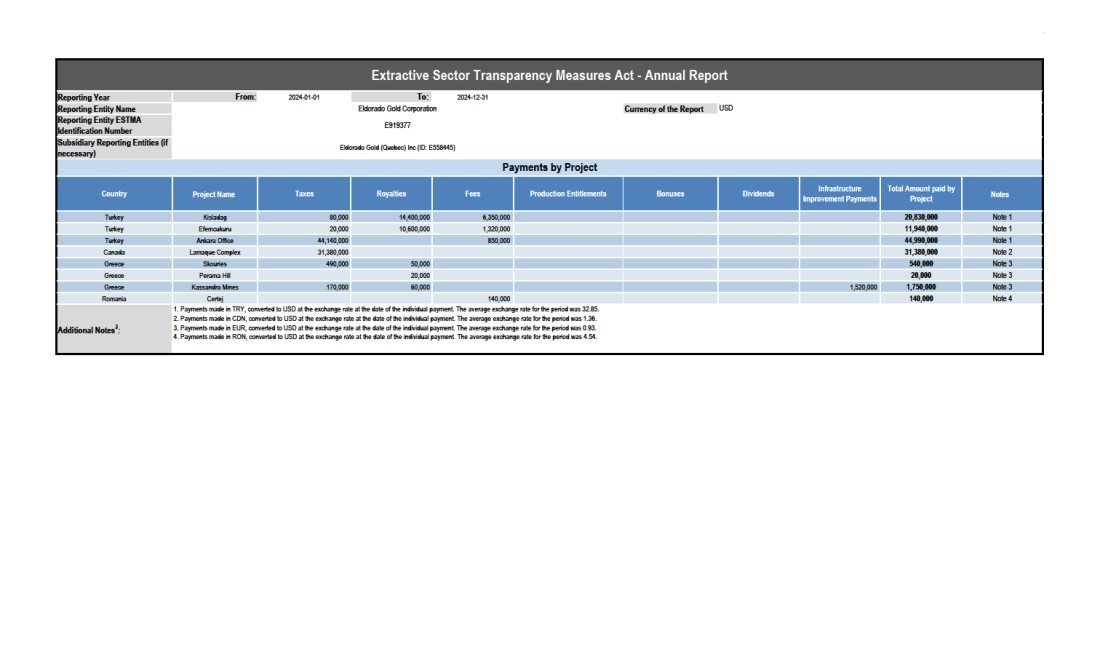Viewport: 1100px width, 668px height.
Task: Select the Fees column header
Action: tap(473, 194)
